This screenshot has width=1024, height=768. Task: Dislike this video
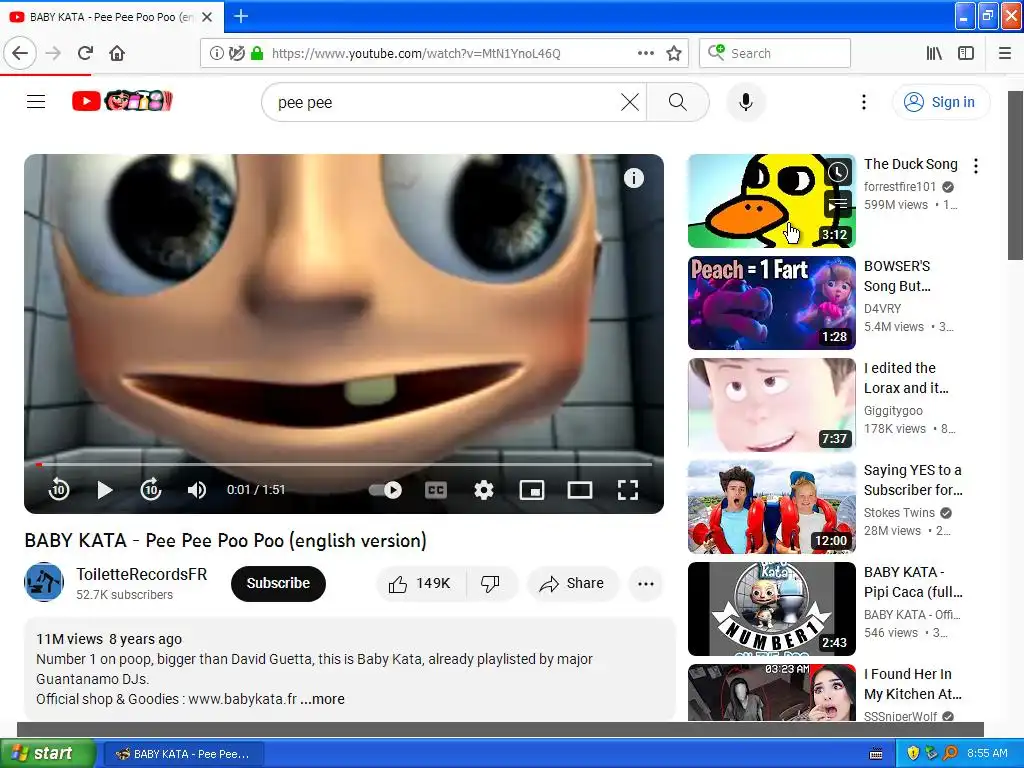pyautogui.click(x=491, y=583)
